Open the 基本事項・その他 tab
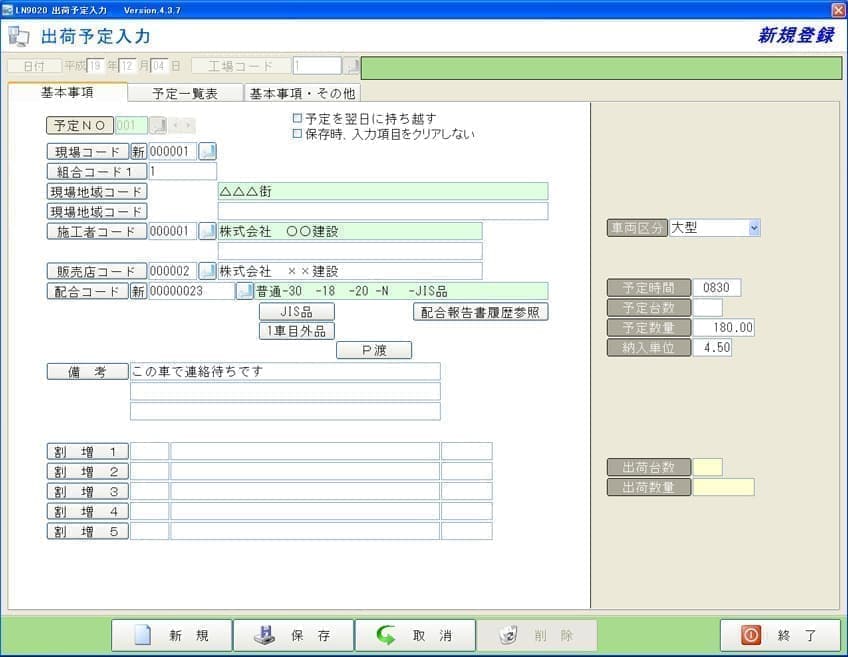The width and height of the screenshot is (848, 657). (302, 93)
